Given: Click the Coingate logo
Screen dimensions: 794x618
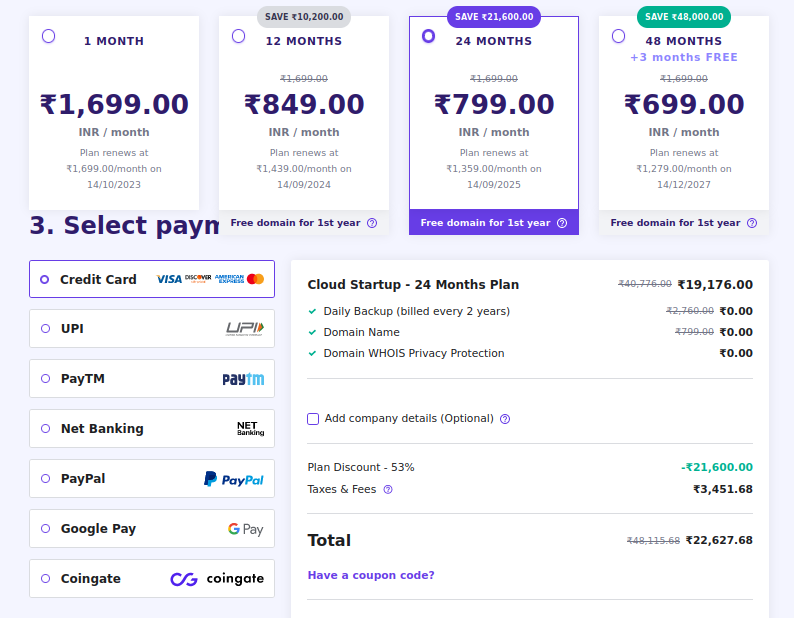Looking at the screenshot, I should point(217,579).
